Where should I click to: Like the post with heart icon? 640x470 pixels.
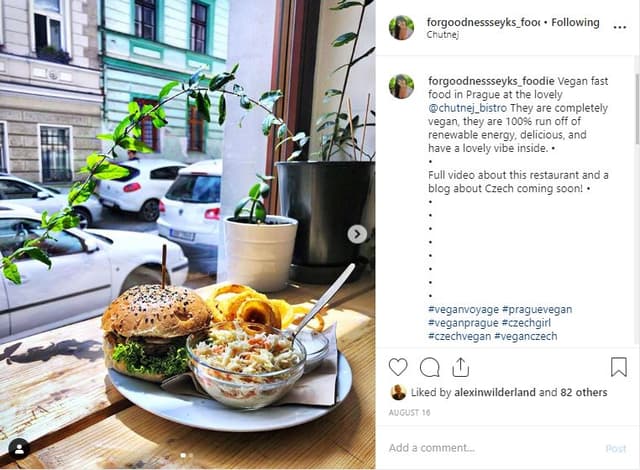tap(398, 367)
